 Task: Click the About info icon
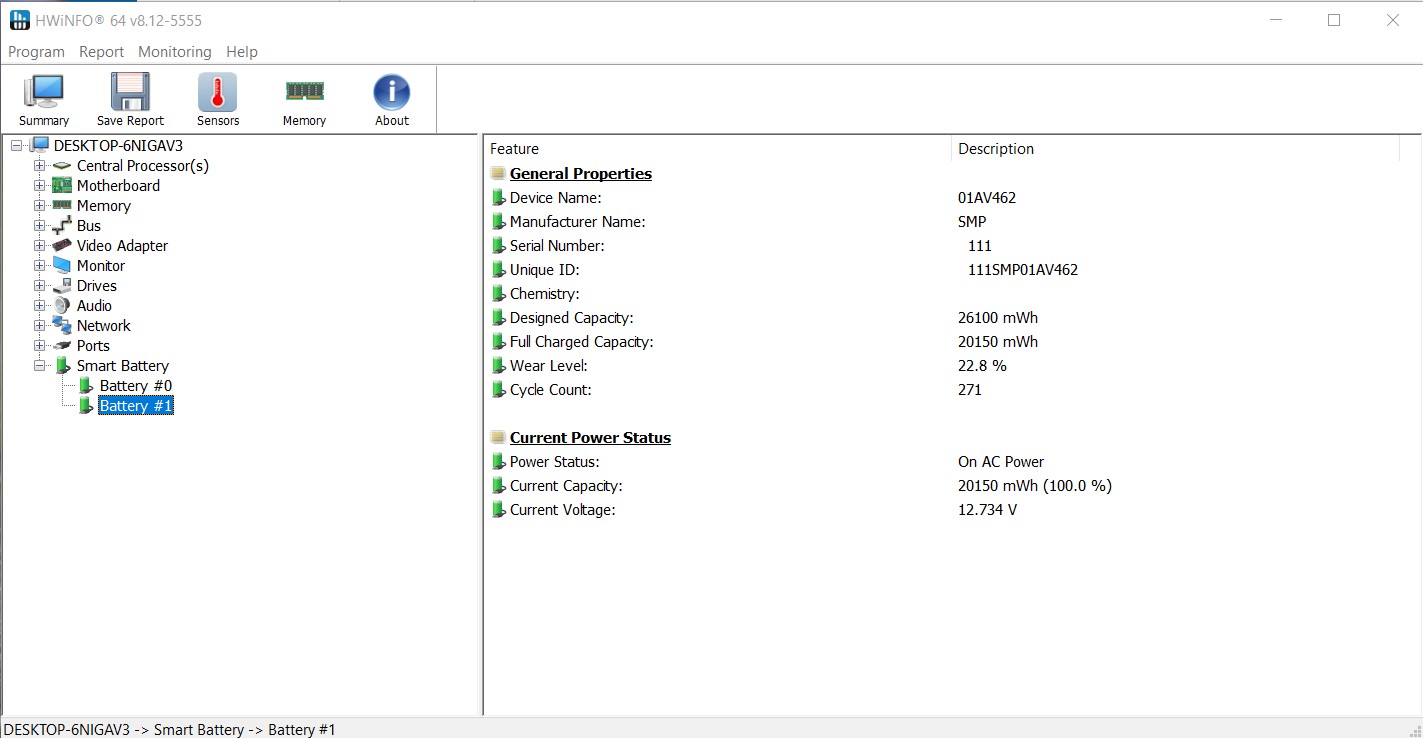[392, 92]
